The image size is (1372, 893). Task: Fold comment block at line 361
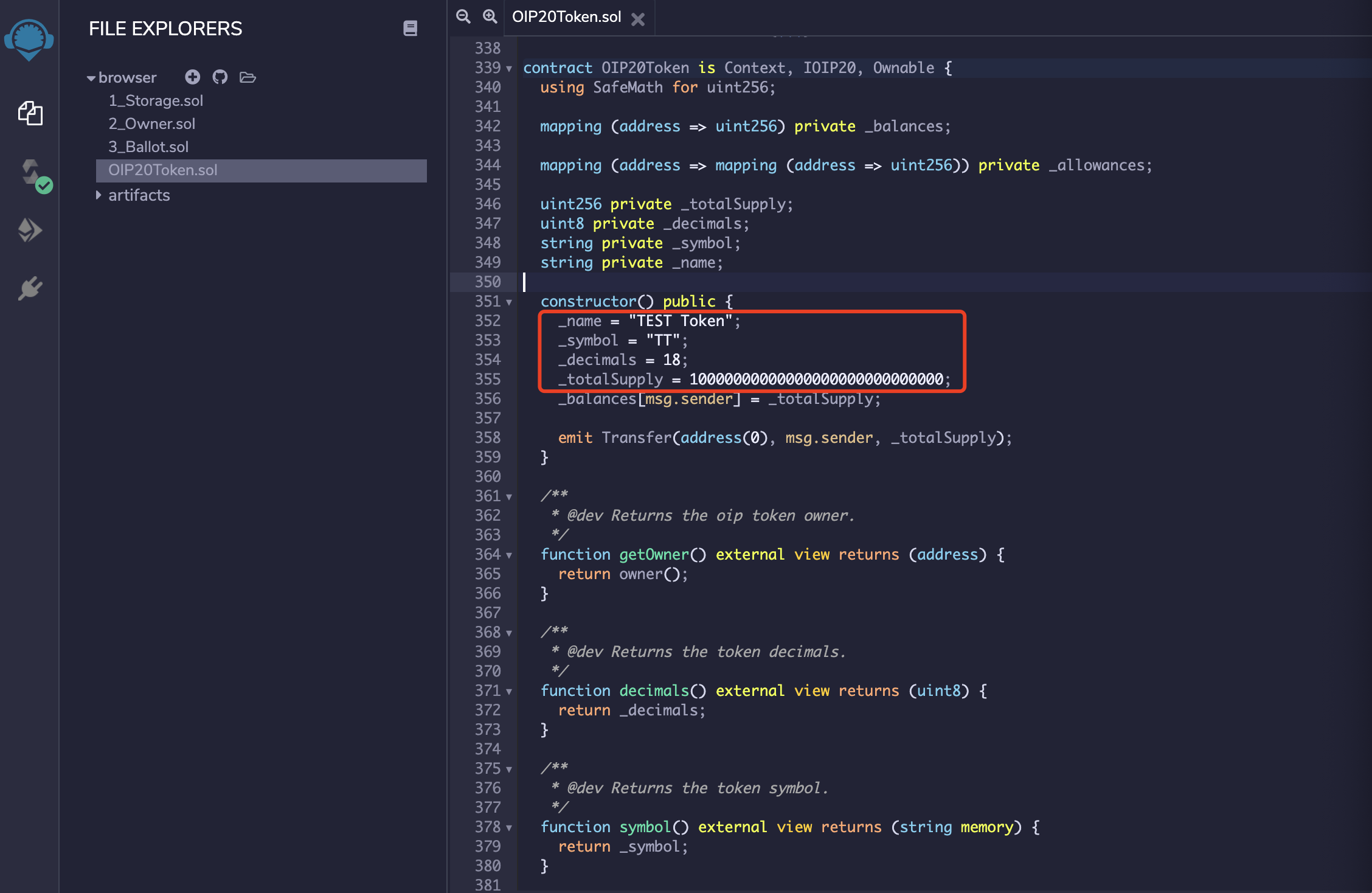tap(509, 497)
